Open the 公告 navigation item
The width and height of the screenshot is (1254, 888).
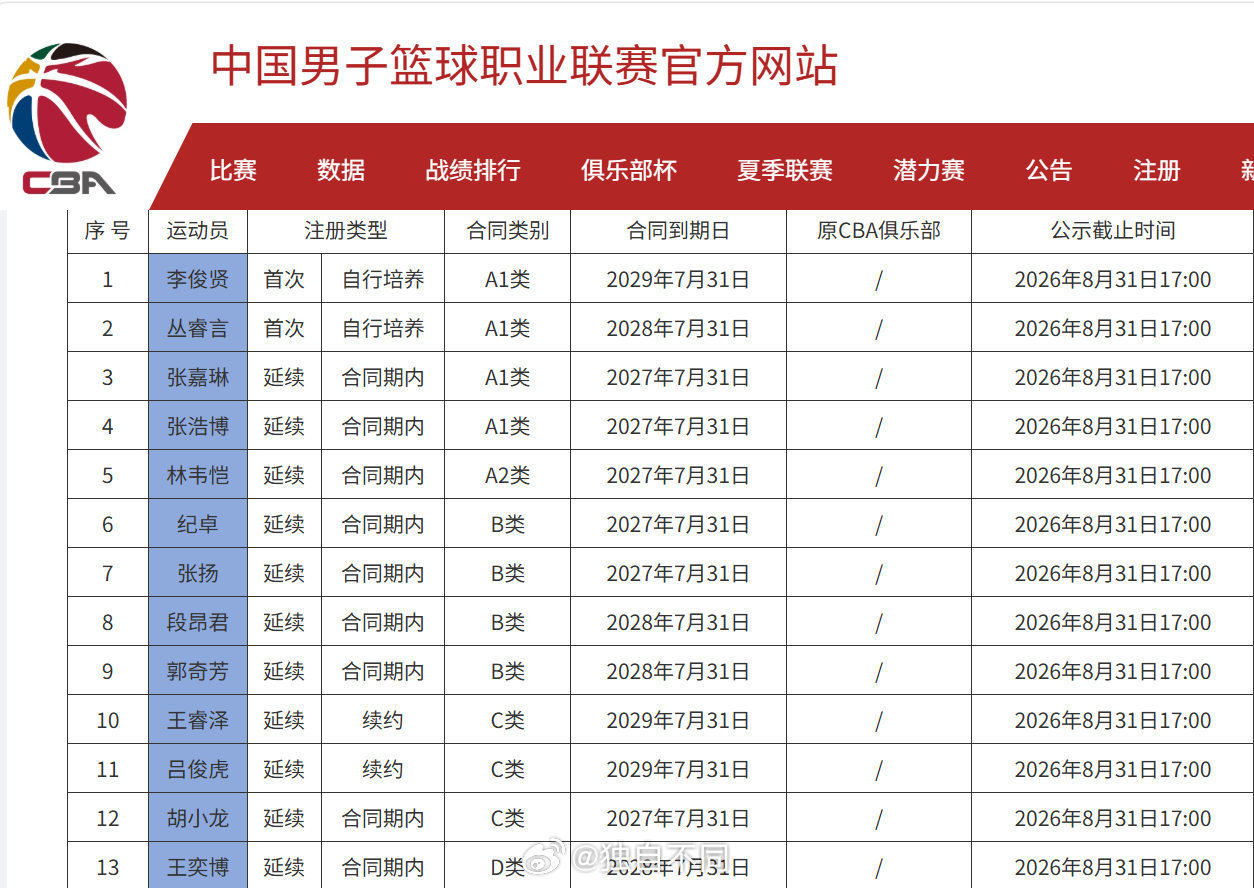tap(1049, 171)
